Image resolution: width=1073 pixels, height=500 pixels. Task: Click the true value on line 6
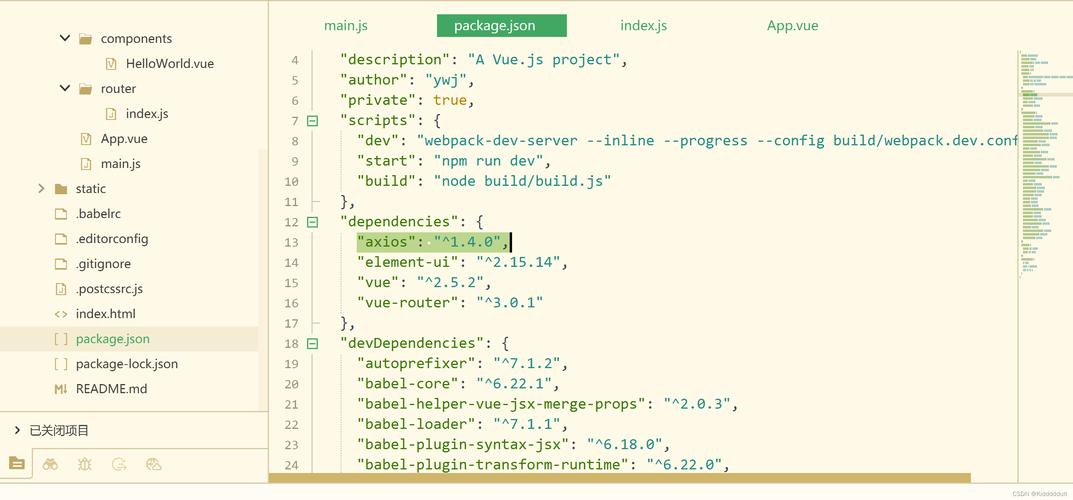[450, 100]
